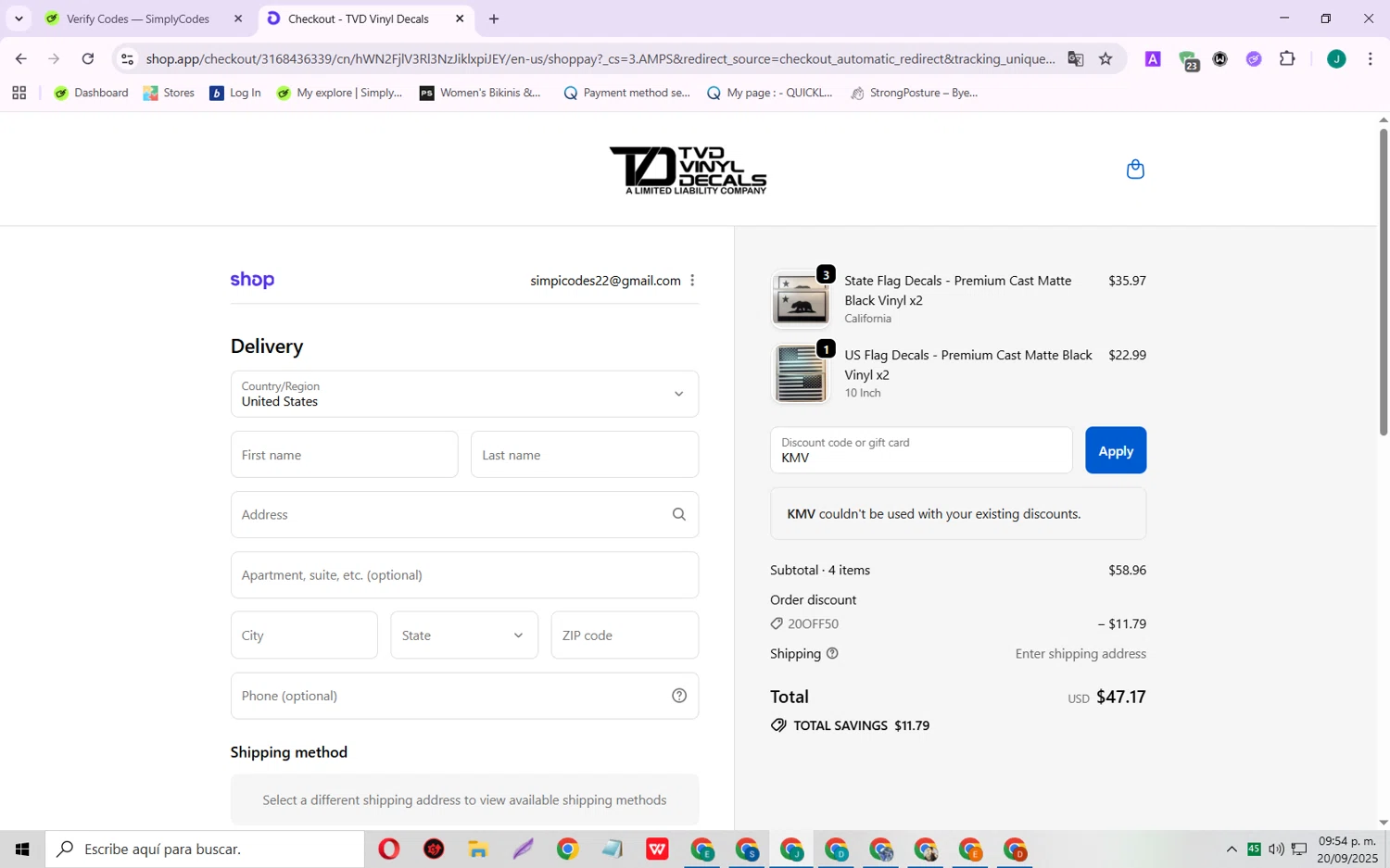Image resolution: width=1390 pixels, height=868 pixels.
Task: Open the Log In bookmark
Action: 235,93
